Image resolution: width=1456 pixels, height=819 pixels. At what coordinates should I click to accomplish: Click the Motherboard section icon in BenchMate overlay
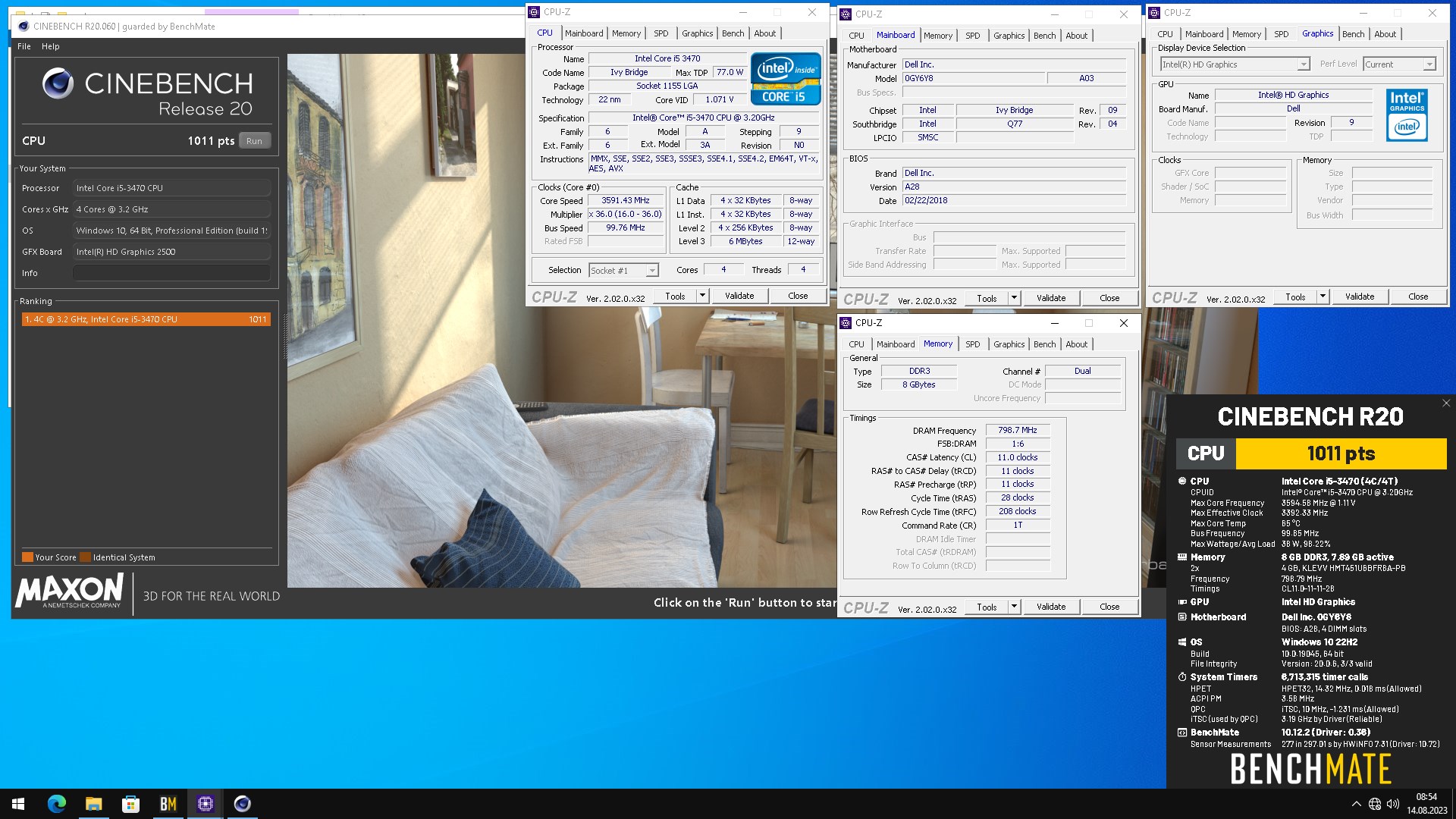point(1181,617)
